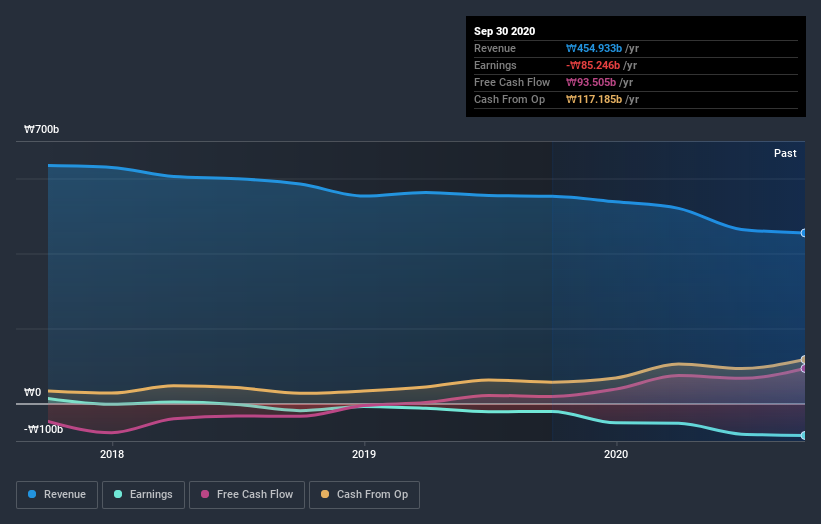Click the Cash From Op endpoint marker
This screenshot has width=821, height=524.
[x=804, y=360]
